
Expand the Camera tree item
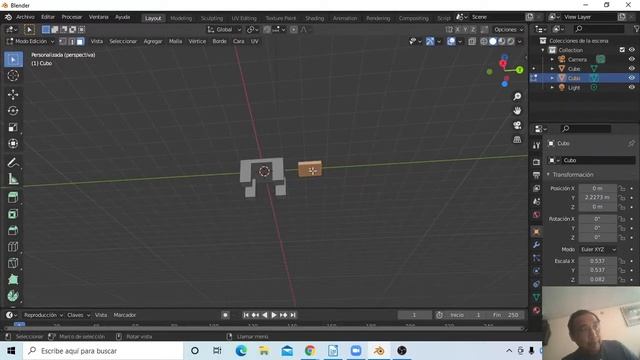pos(552,60)
